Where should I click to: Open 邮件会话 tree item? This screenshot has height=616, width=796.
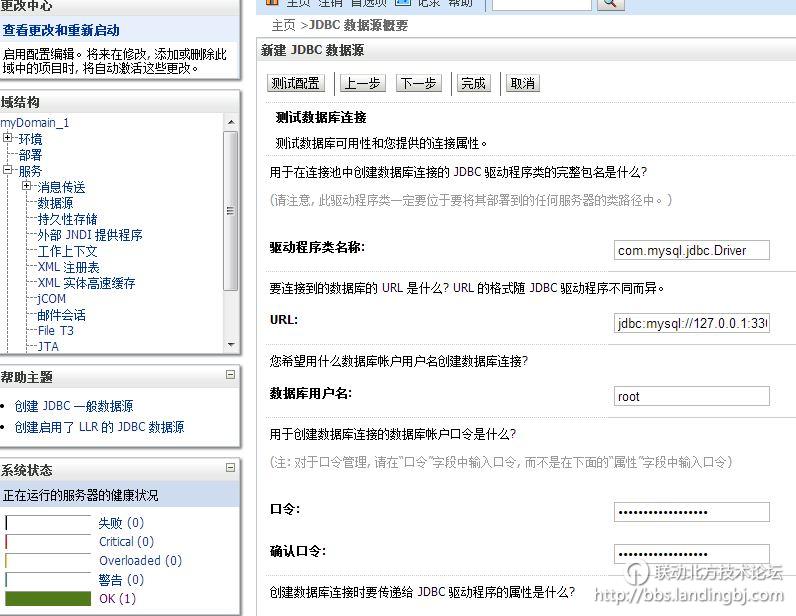click(61, 315)
